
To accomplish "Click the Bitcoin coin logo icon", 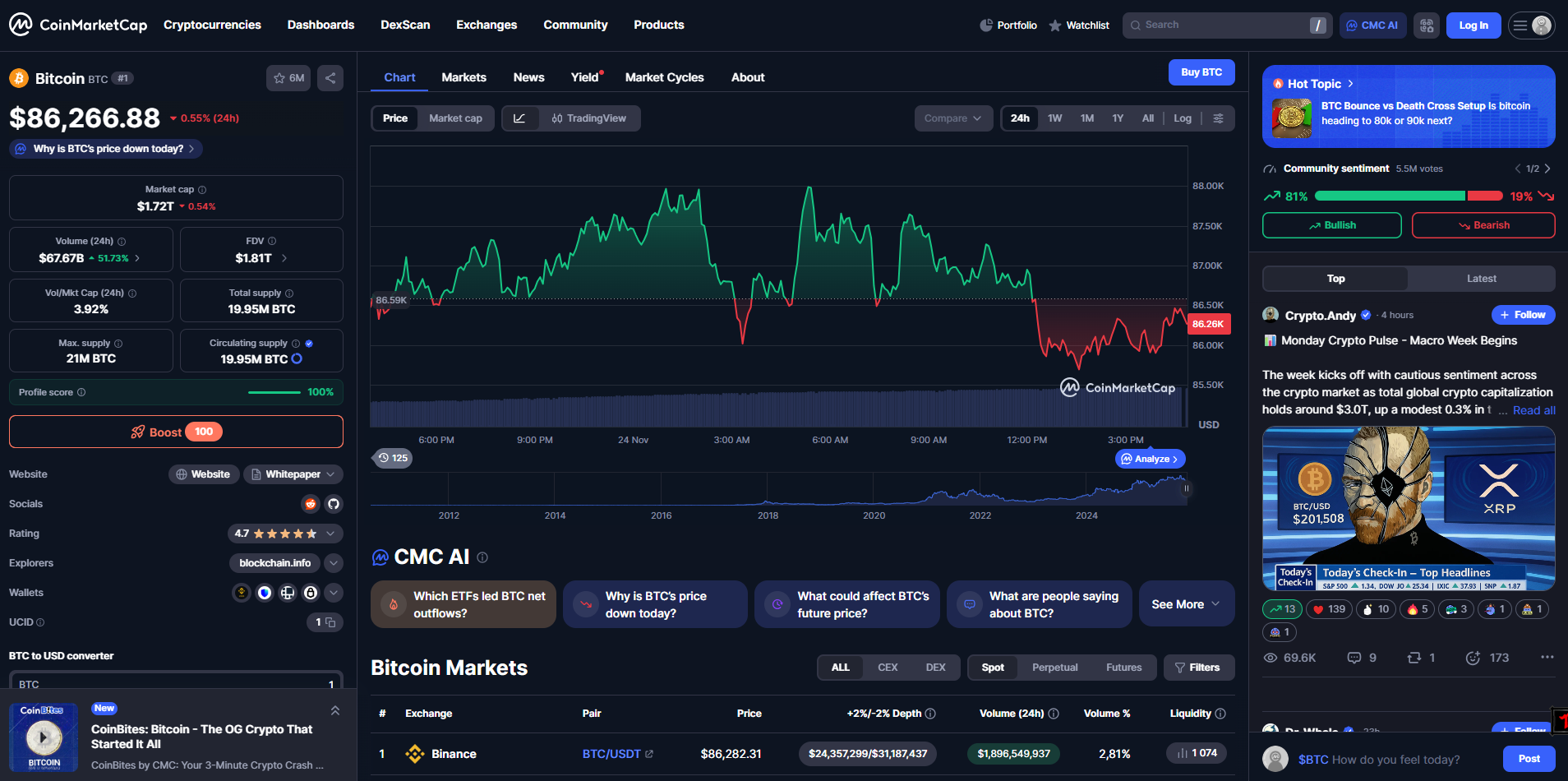I will [x=19, y=78].
